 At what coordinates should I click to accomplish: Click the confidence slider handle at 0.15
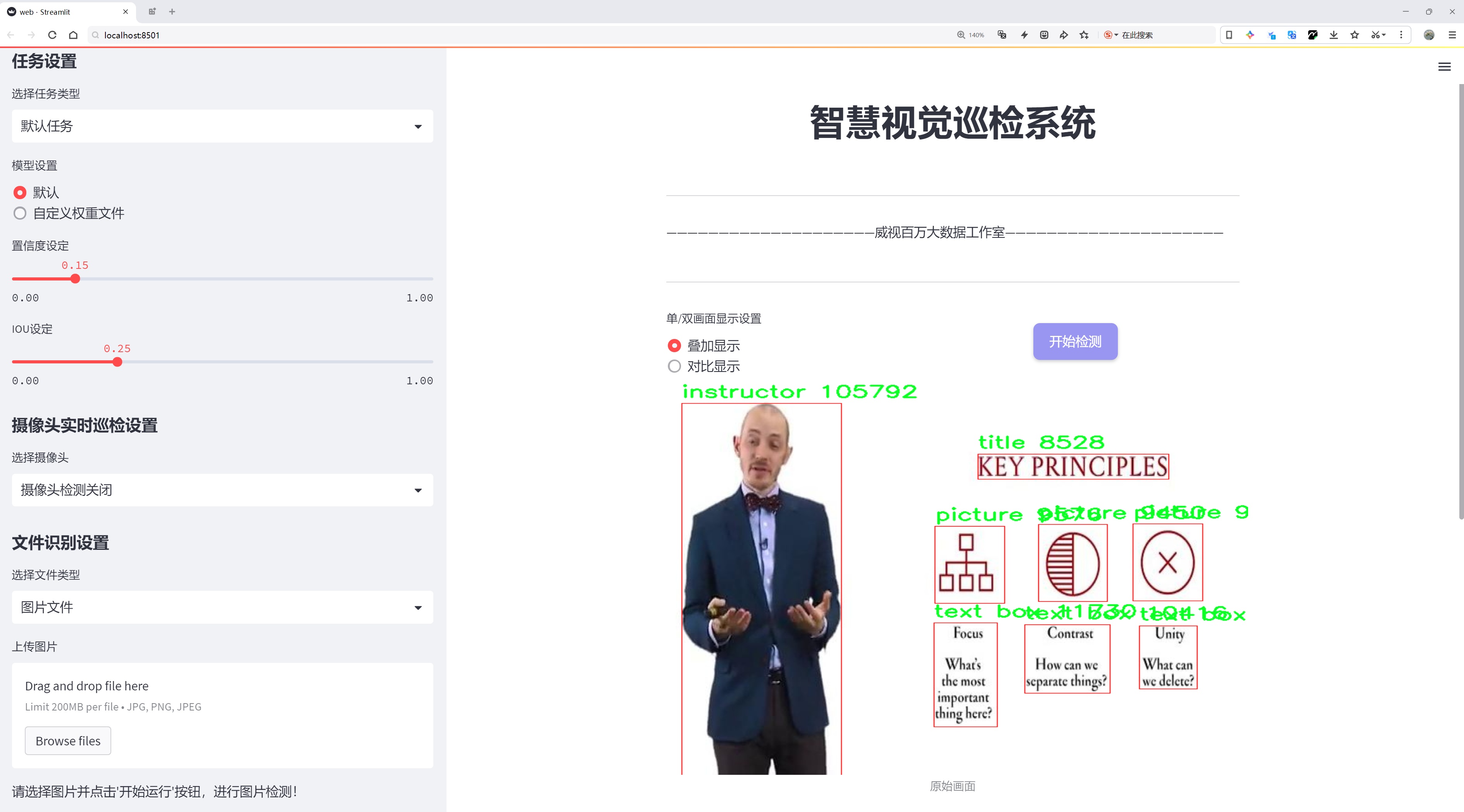tap(75, 279)
